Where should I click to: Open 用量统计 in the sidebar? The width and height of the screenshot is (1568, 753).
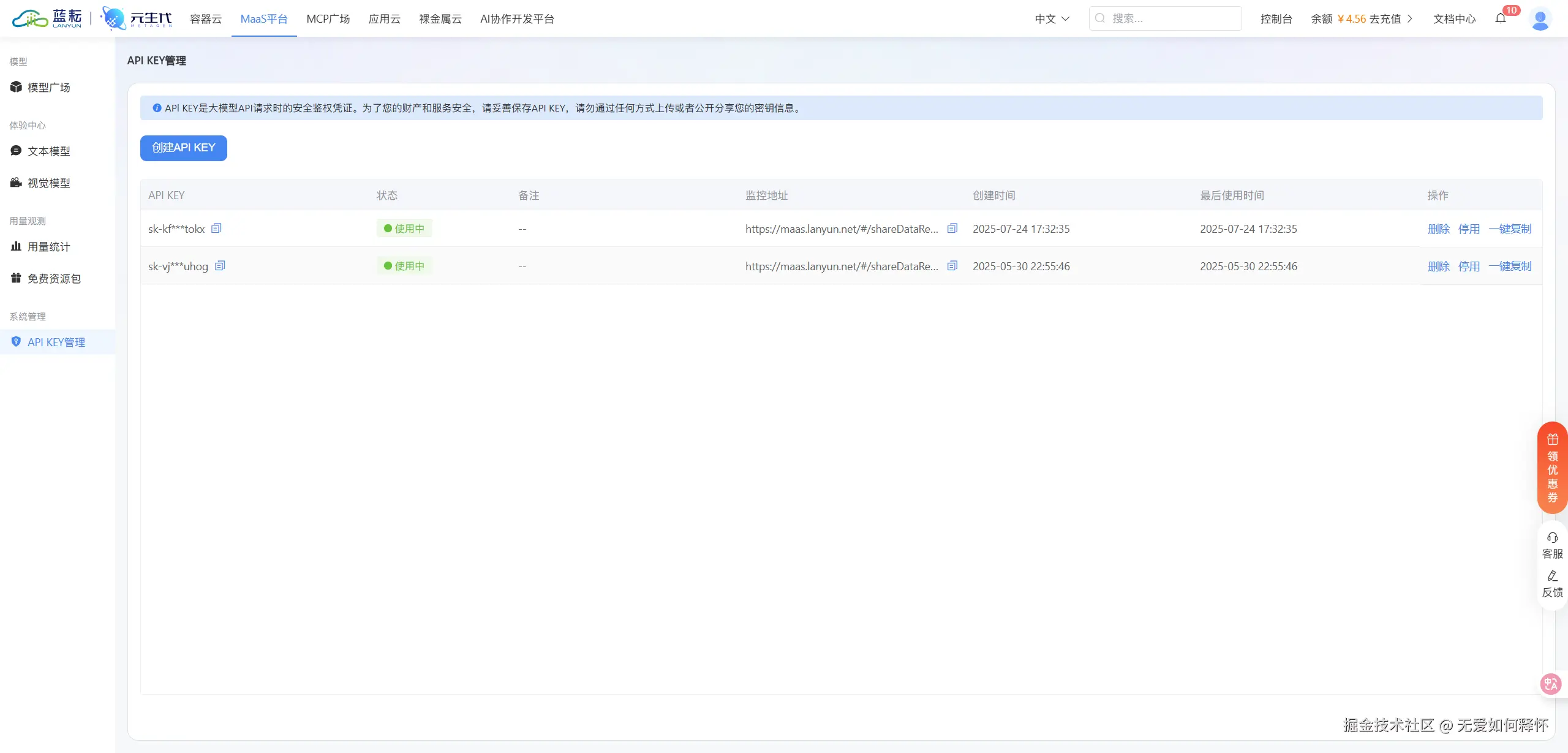click(x=48, y=247)
